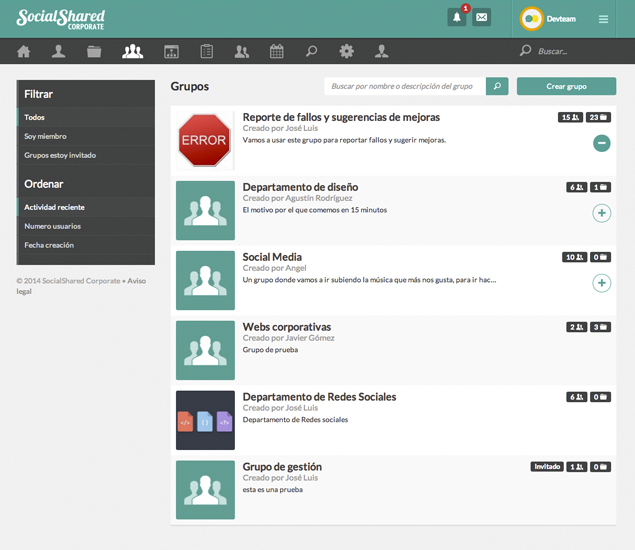Image resolution: width=635 pixels, height=550 pixels.
Task: Open the hamburger menu at top right
Action: click(603, 19)
